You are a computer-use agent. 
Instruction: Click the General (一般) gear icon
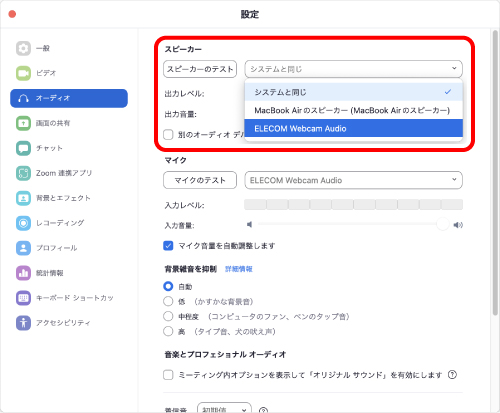tap(23, 48)
